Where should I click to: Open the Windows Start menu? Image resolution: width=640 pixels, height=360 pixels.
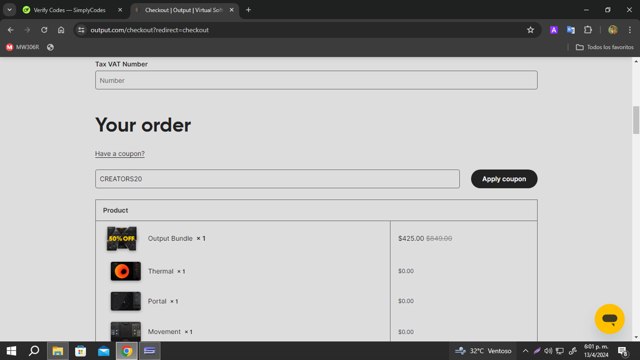[x=11, y=351]
